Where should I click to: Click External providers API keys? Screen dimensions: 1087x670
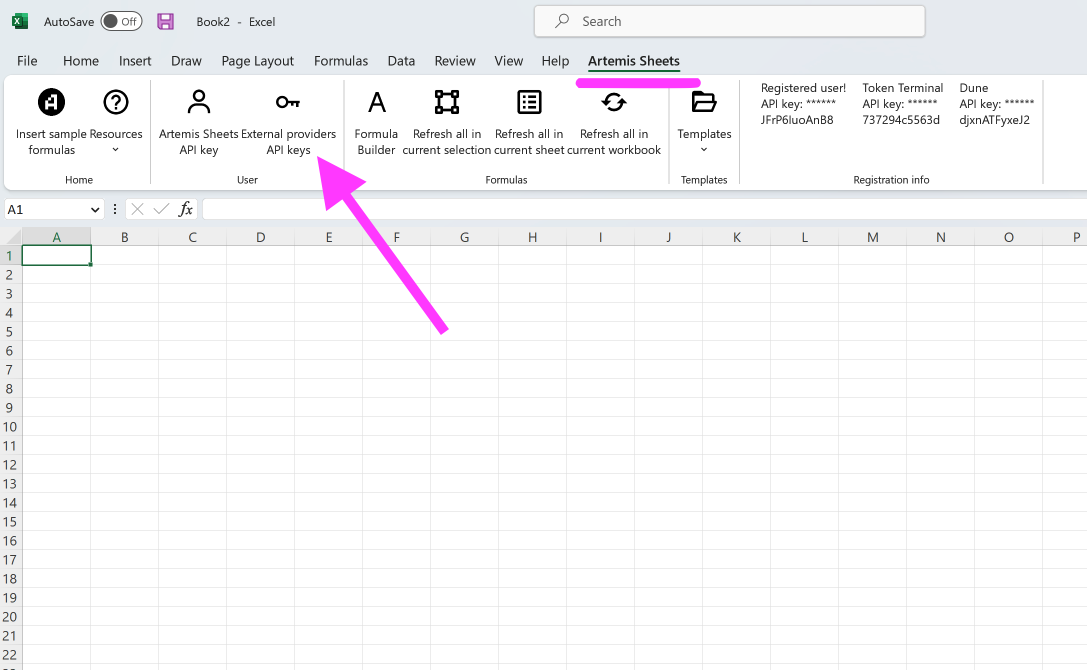(288, 121)
